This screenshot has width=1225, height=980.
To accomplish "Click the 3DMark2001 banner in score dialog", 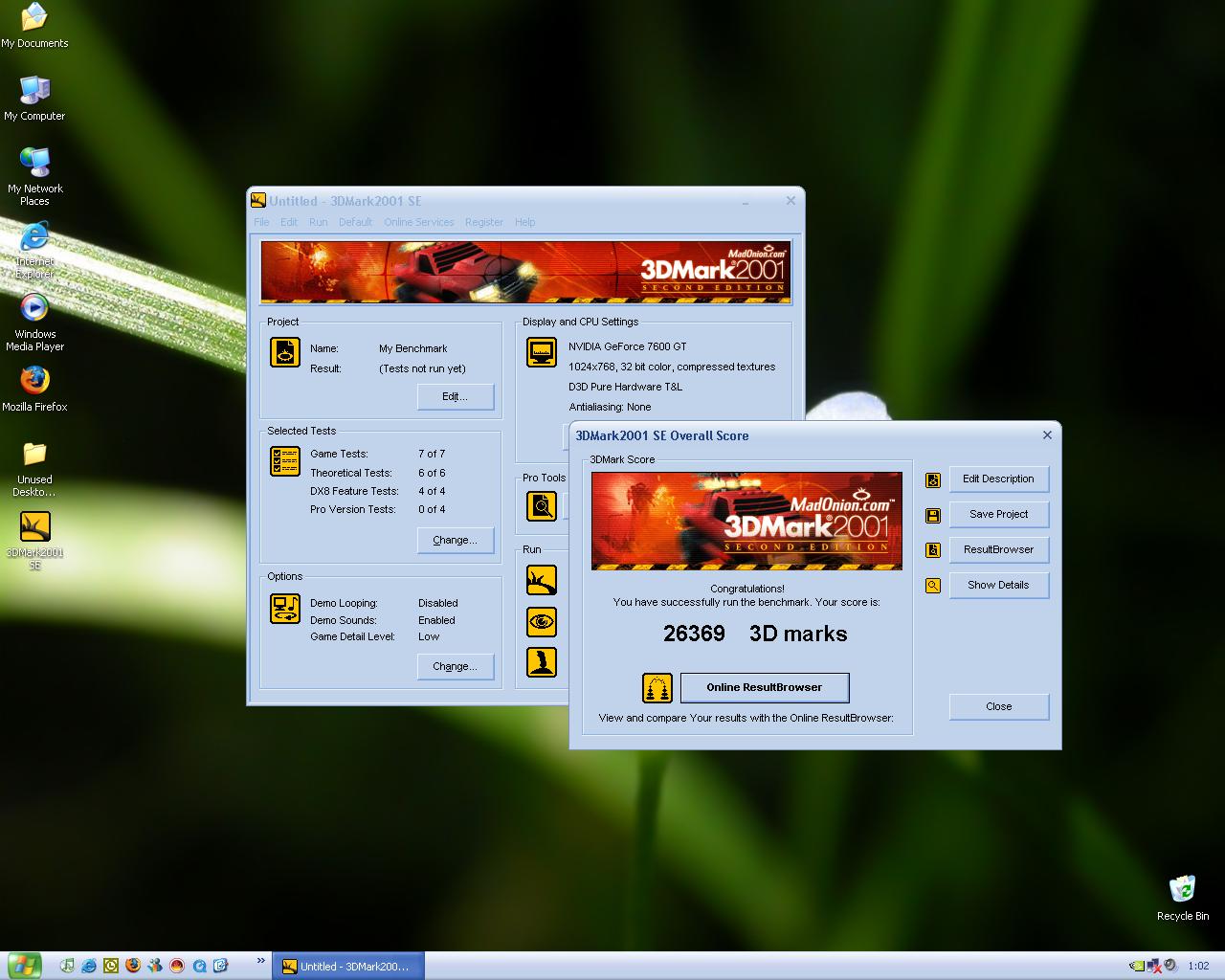I will [x=746, y=522].
